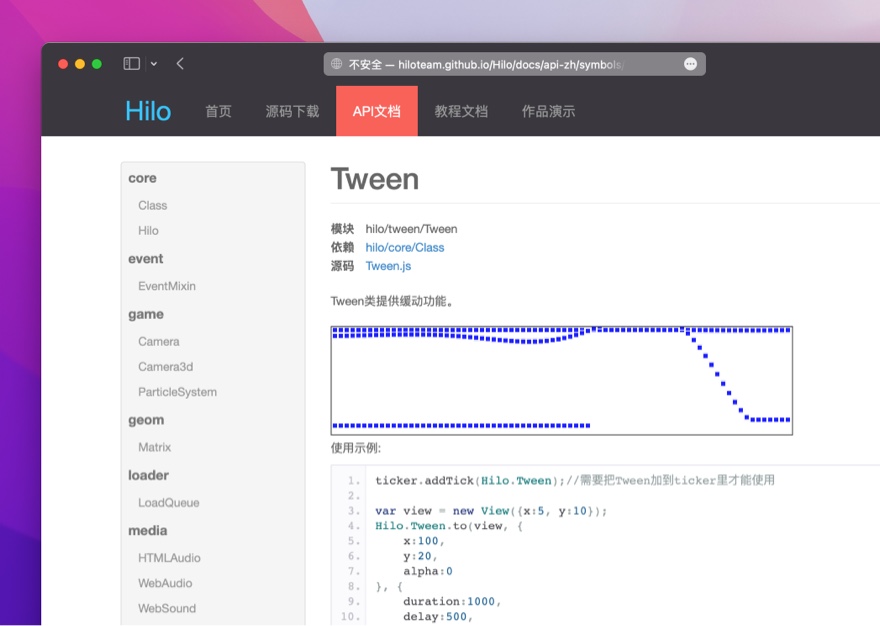880x626 pixels.
Task: Click the globe icon in address bar
Action: point(337,64)
